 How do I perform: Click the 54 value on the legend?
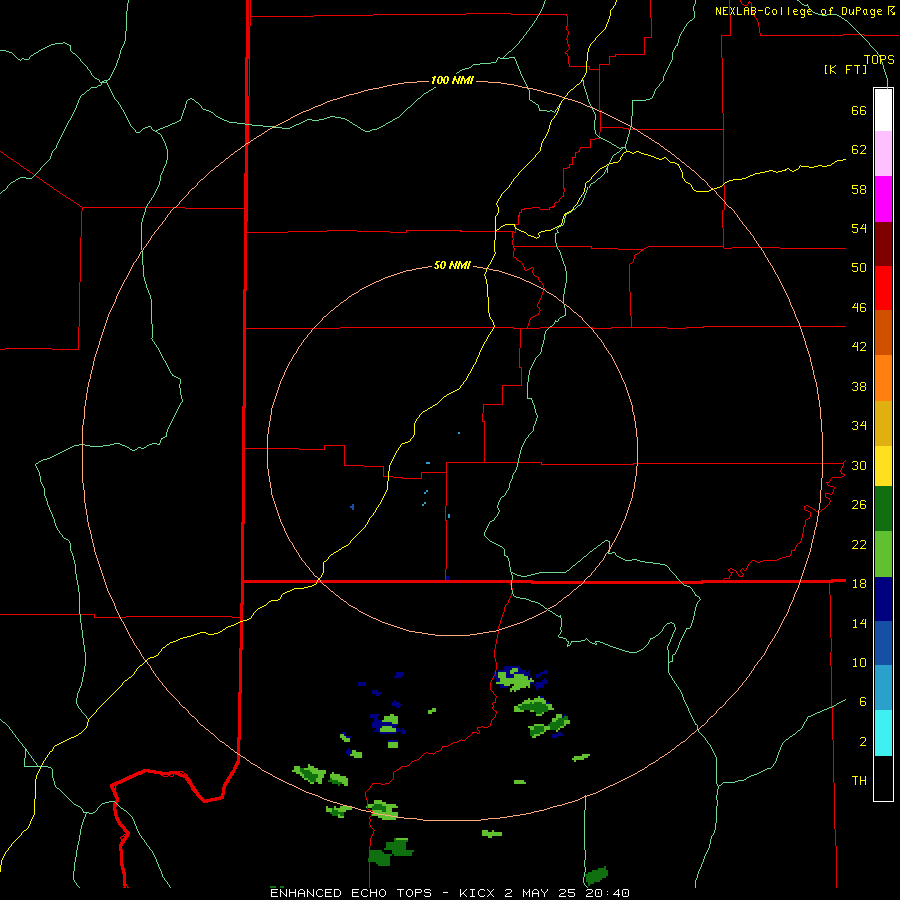coord(859,228)
